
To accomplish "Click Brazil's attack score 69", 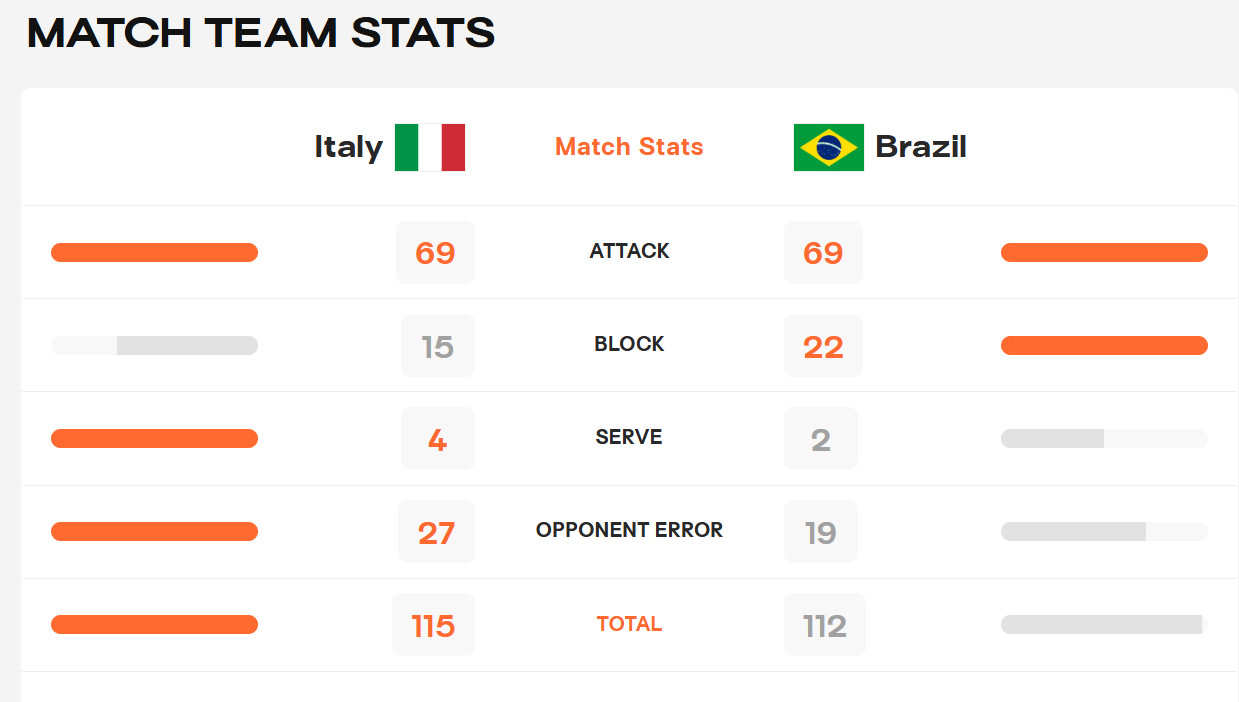I will (823, 252).
